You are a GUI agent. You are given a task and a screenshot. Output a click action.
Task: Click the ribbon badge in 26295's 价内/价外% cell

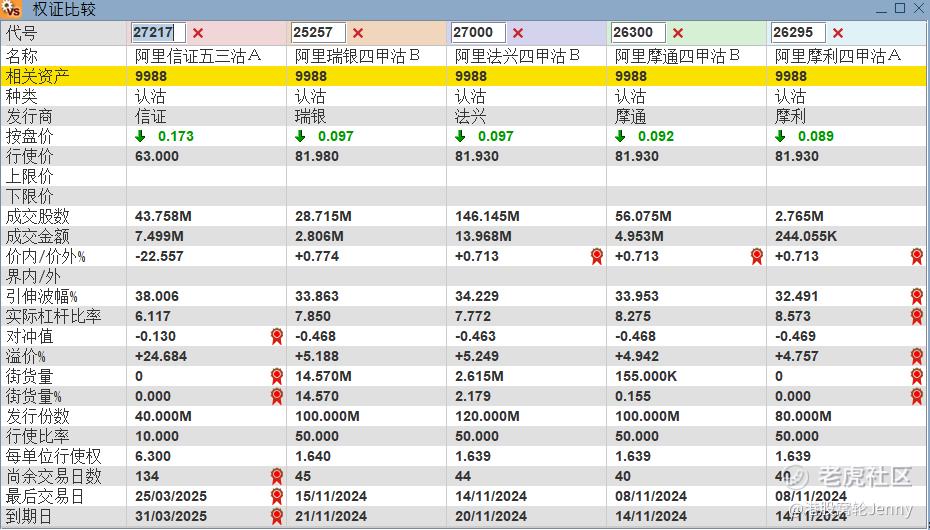[917, 256]
